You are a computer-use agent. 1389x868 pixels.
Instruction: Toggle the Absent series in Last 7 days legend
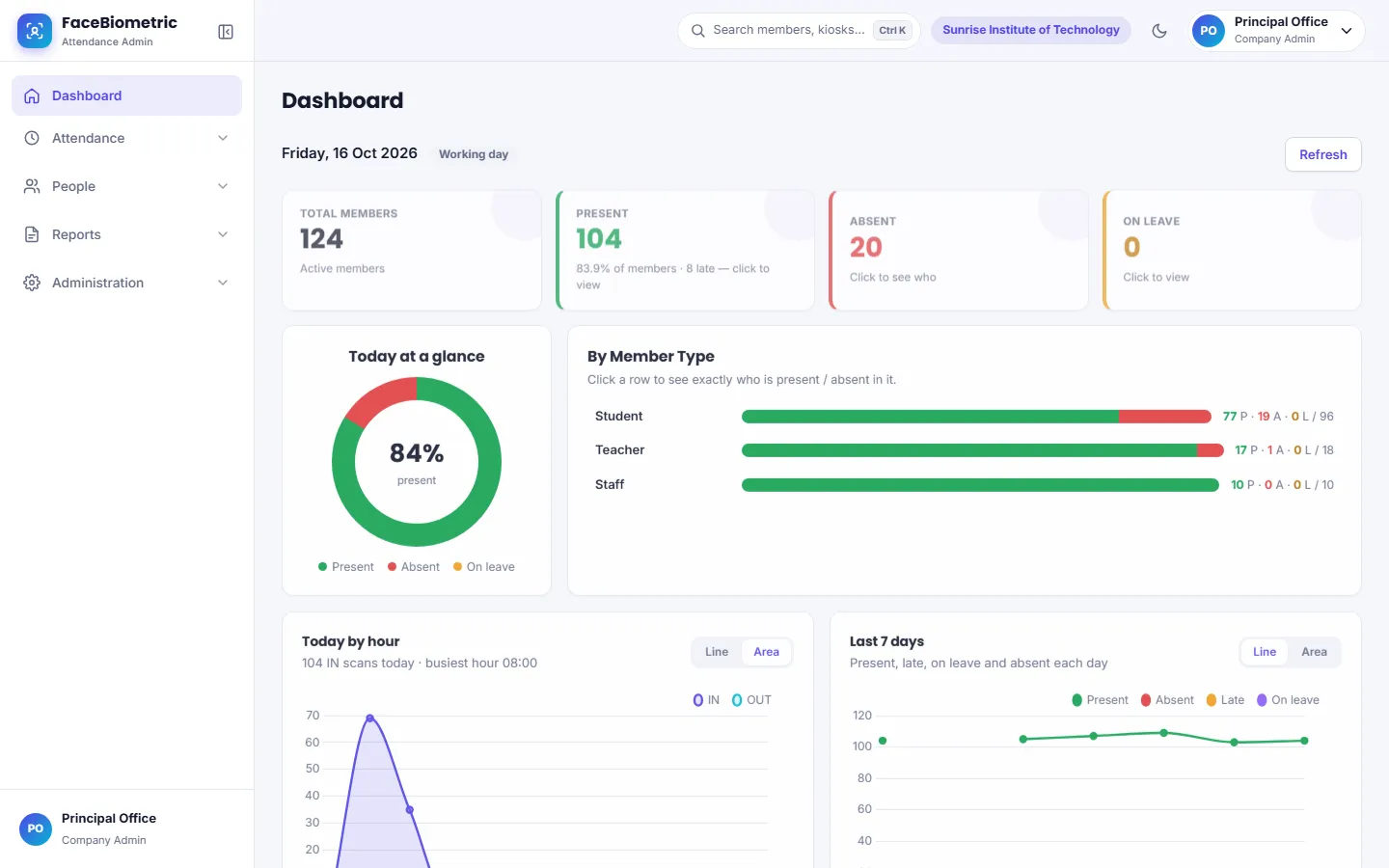pyautogui.click(x=1167, y=700)
